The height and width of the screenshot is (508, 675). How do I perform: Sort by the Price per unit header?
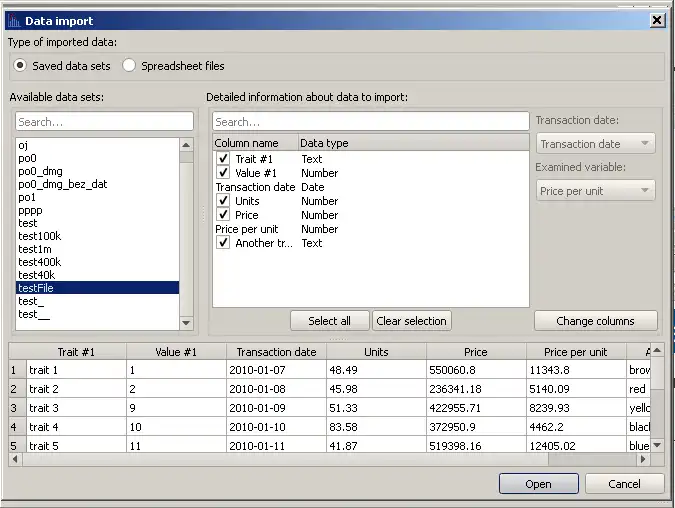[x=575, y=352]
